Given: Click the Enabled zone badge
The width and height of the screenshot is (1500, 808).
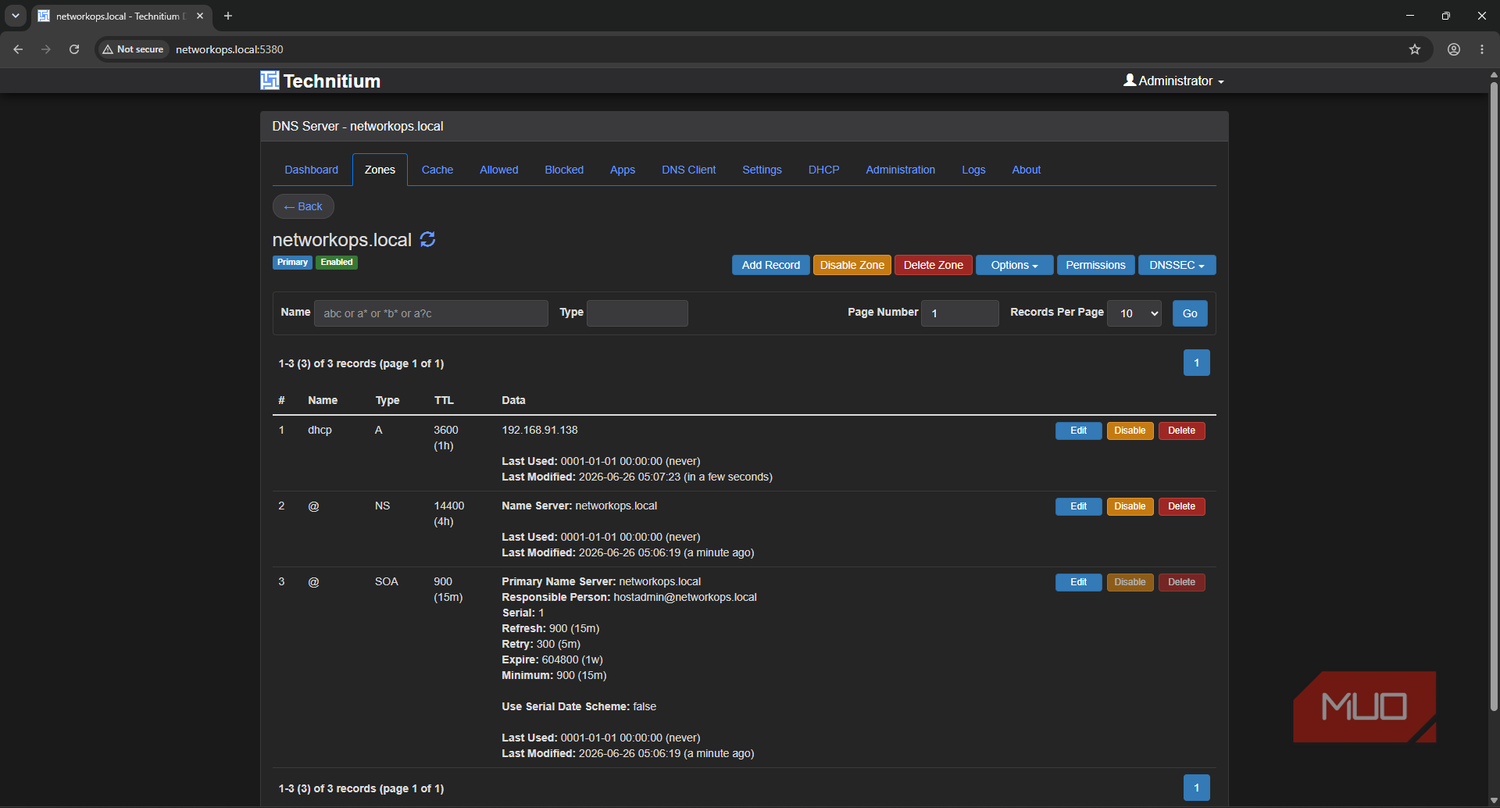Looking at the screenshot, I should tap(337, 262).
